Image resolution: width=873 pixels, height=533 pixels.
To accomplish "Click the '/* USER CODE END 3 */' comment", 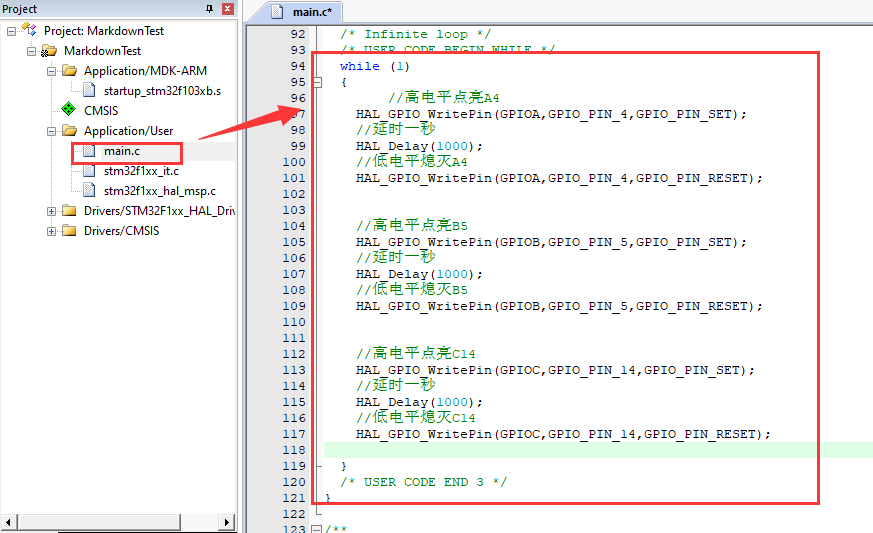I will tap(423, 482).
